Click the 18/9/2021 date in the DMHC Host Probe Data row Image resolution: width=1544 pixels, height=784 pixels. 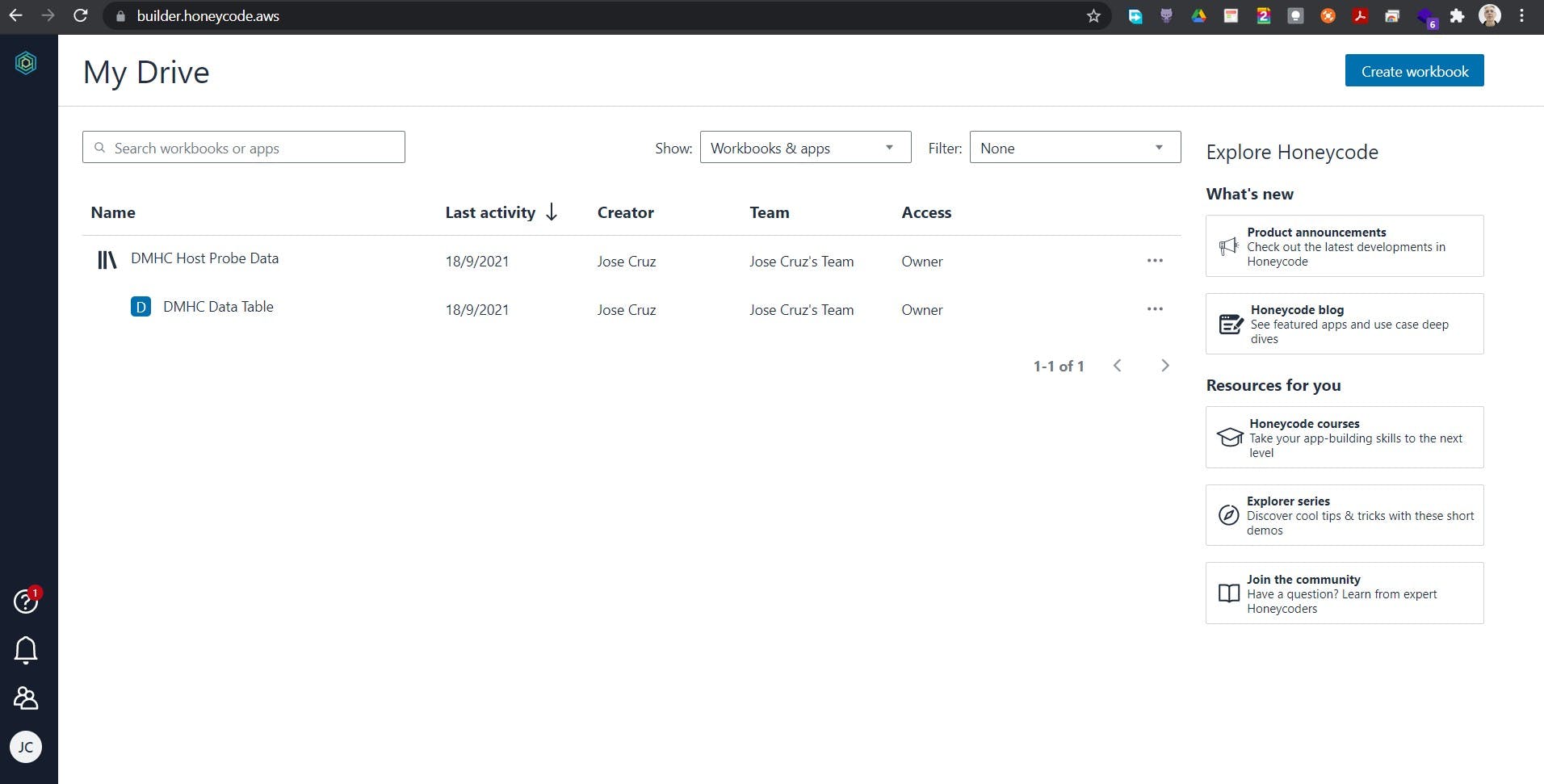477,262
